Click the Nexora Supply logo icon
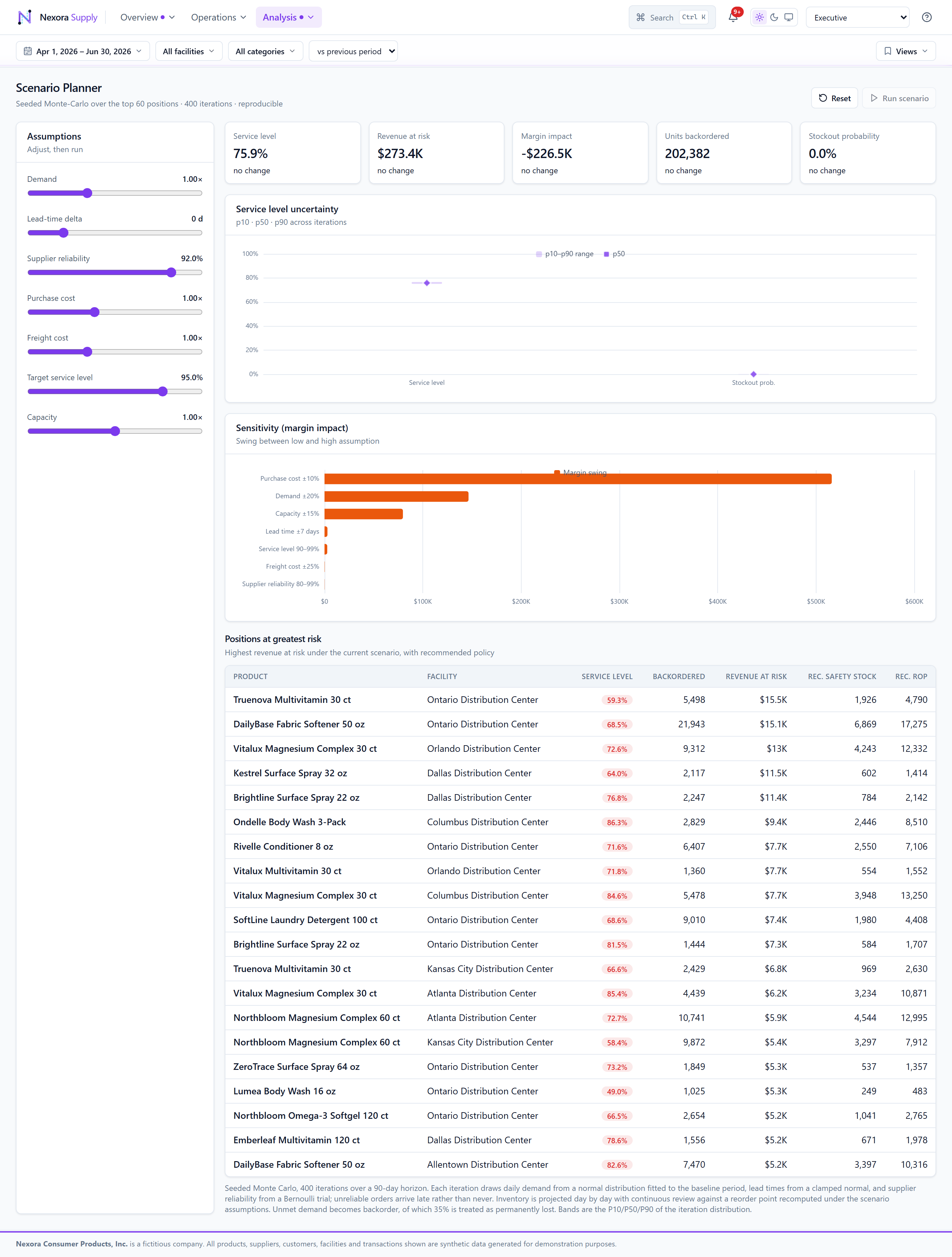 pos(24,17)
